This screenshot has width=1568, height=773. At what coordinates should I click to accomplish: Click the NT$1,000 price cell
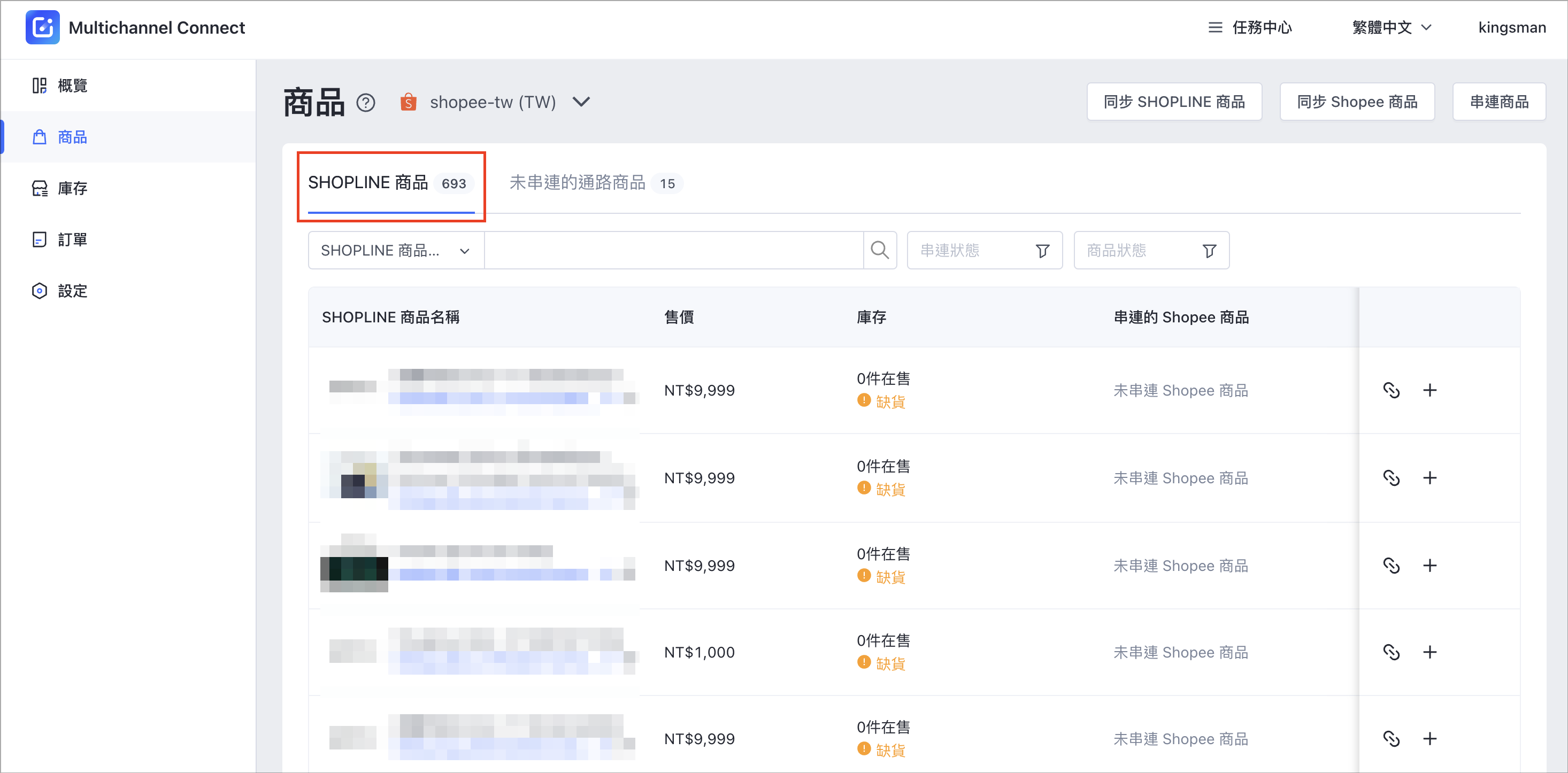[700, 653]
